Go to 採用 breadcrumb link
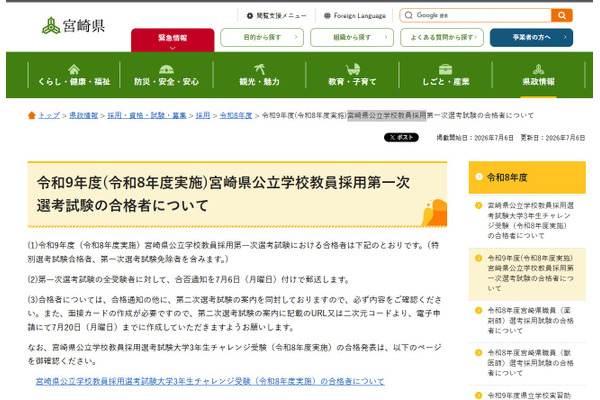 [203, 115]
